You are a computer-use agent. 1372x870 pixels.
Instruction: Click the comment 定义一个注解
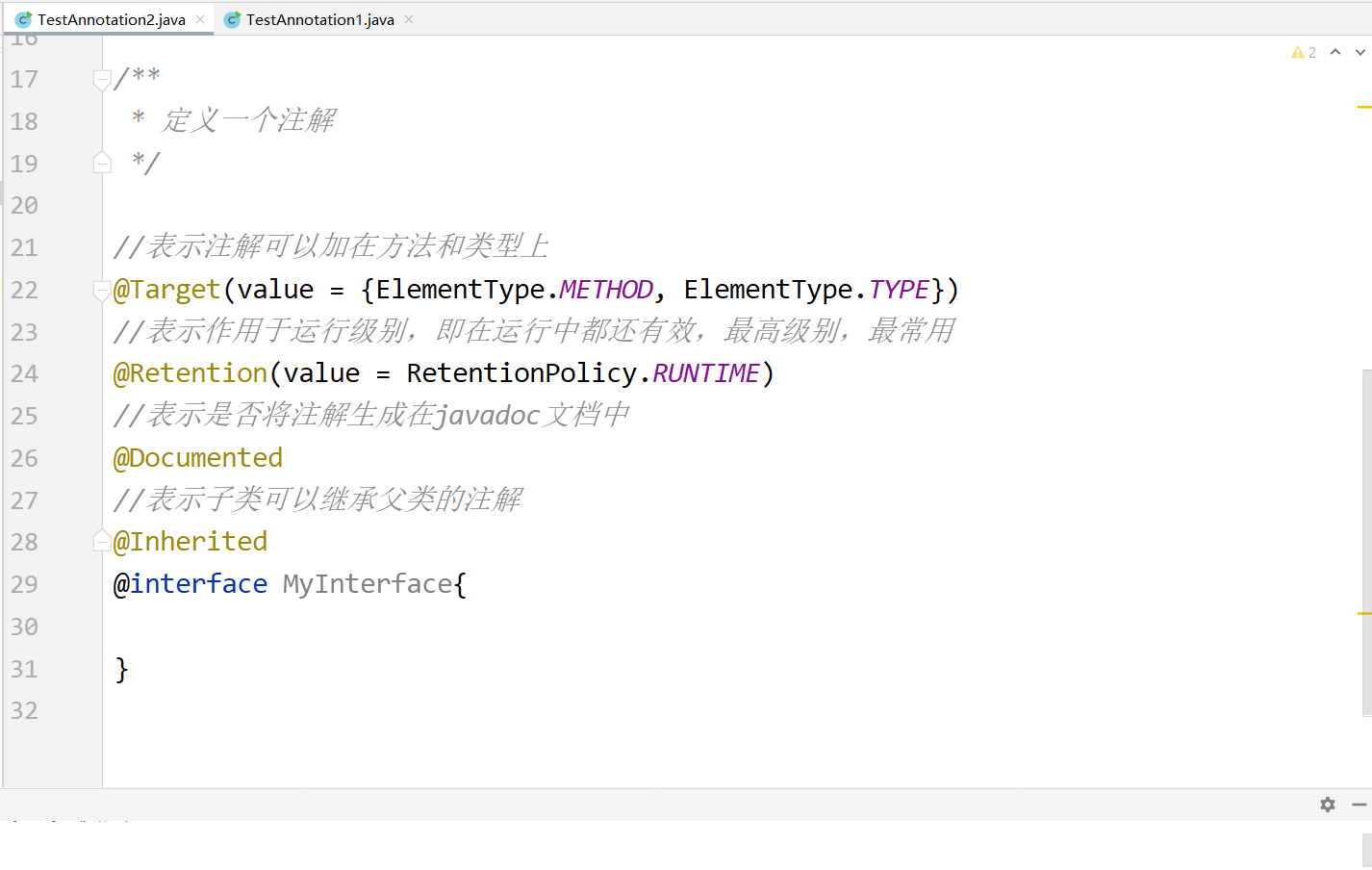click(249, 120)
